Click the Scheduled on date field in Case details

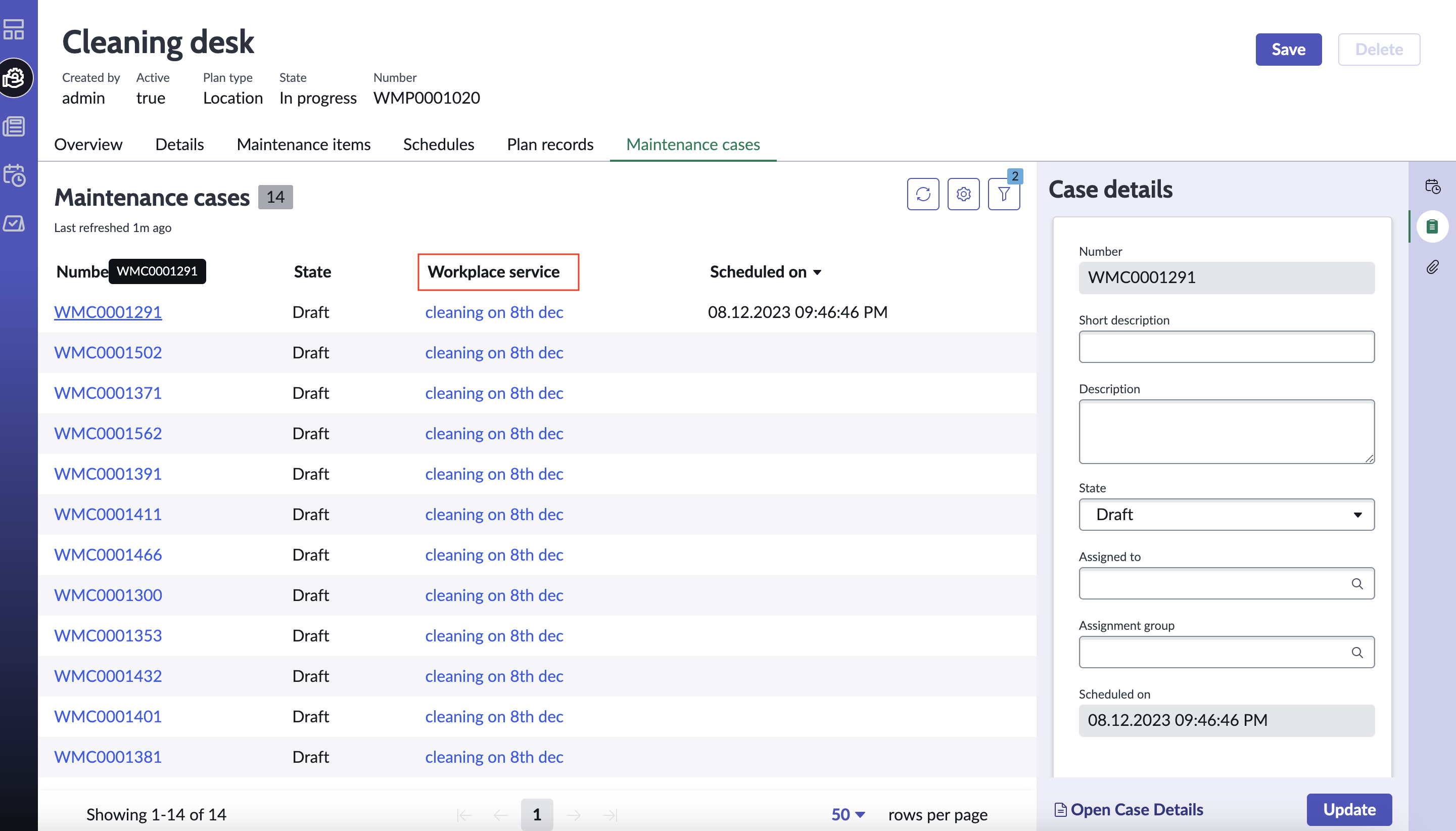click(x=1227, y=720)
